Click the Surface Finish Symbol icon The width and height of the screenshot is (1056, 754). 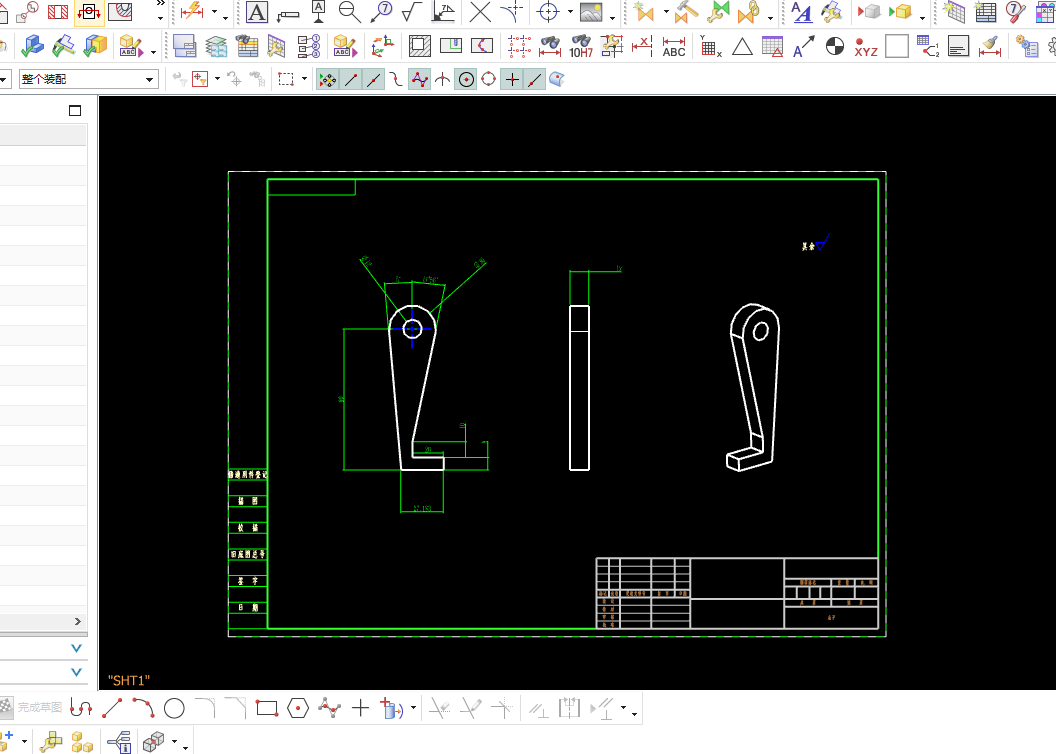click(411, 11)
